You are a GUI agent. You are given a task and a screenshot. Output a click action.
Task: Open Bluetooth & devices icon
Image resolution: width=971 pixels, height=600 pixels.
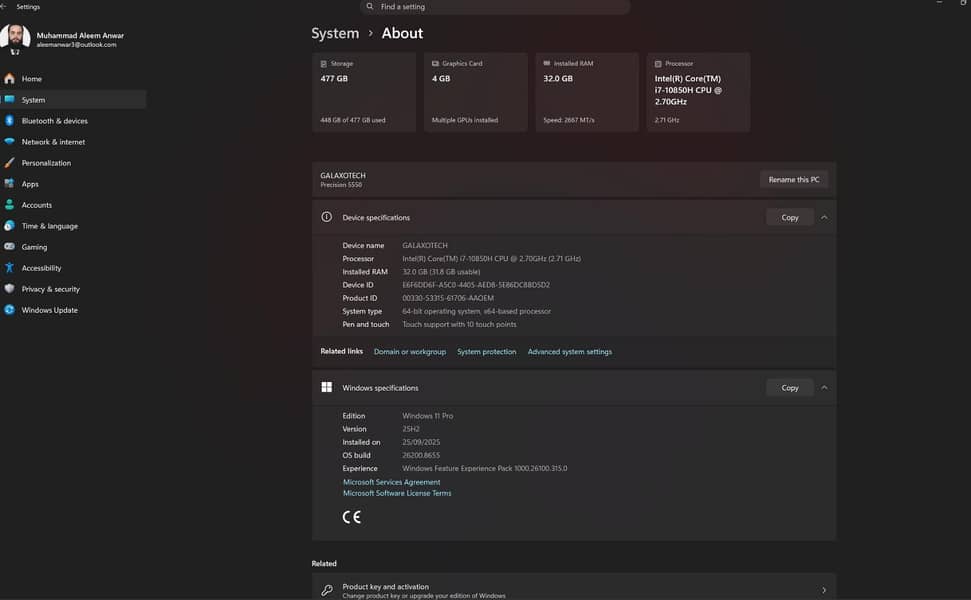9,121
